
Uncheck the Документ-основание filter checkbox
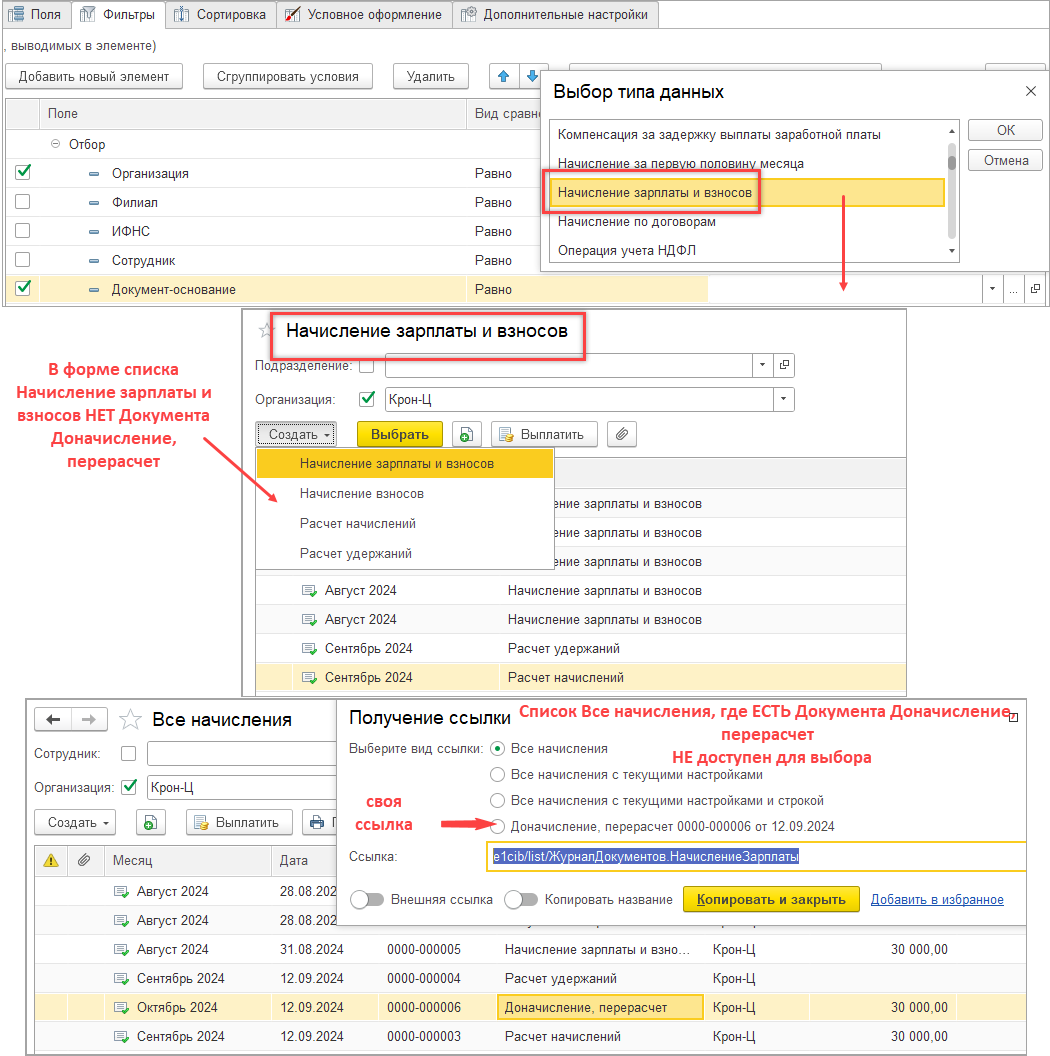23,288
